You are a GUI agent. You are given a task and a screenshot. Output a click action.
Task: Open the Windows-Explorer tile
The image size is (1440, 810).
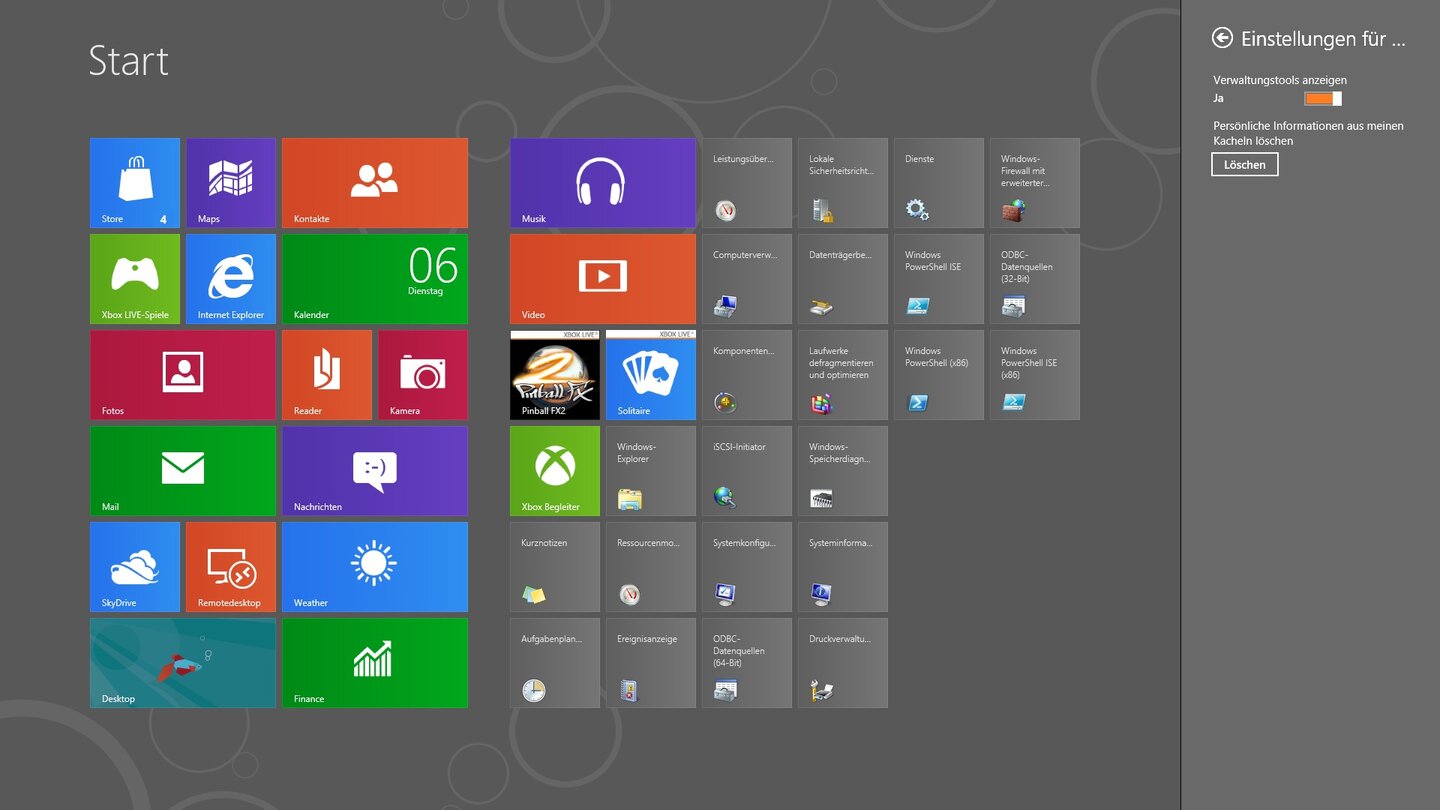(x=651, y=471)
